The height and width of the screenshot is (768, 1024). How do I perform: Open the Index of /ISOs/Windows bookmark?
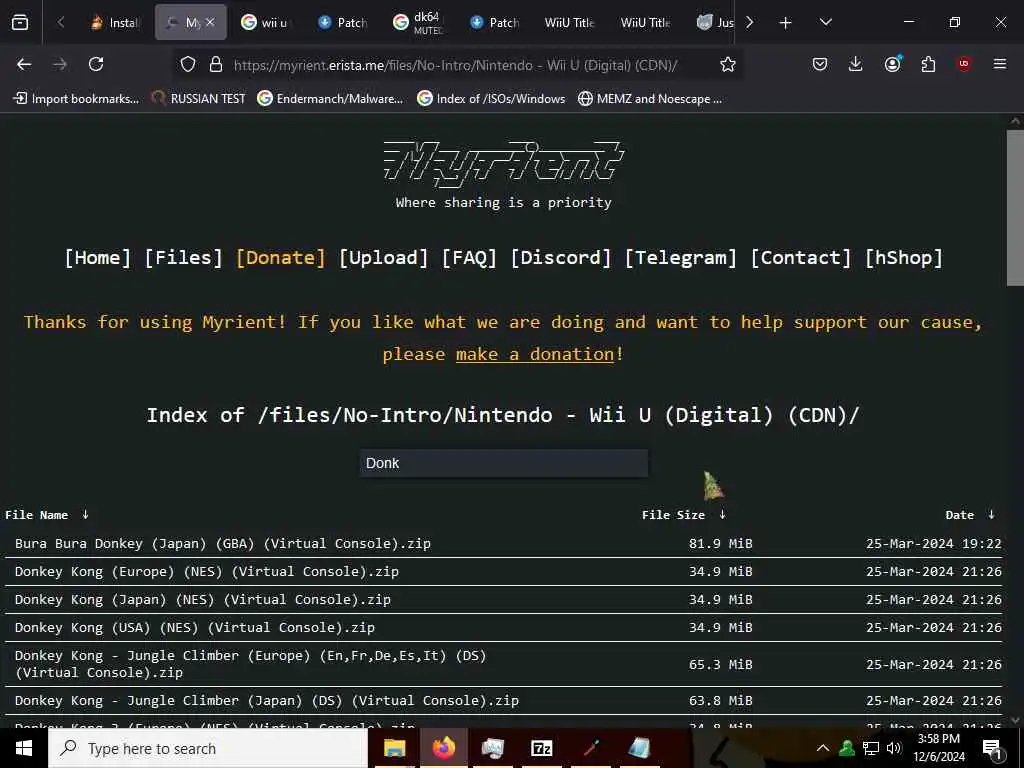point(491,99)
